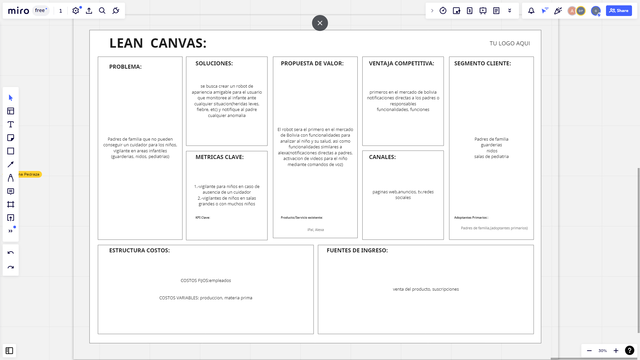
Task: Open your own profile avatar
Action: [x=596, y=11]
